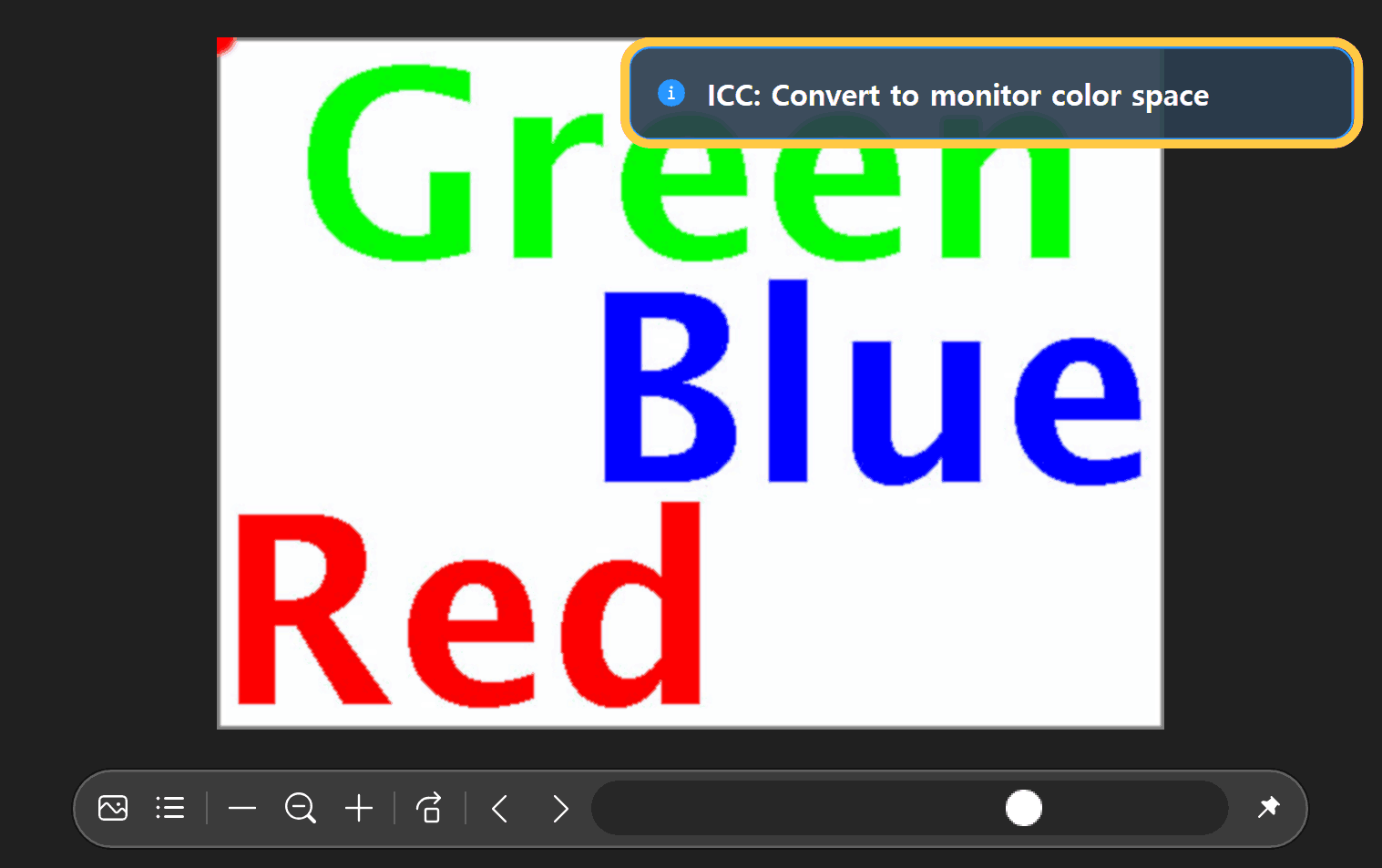Click the white slider handle
The image size is (1382, 868).
pos(1024,808)
